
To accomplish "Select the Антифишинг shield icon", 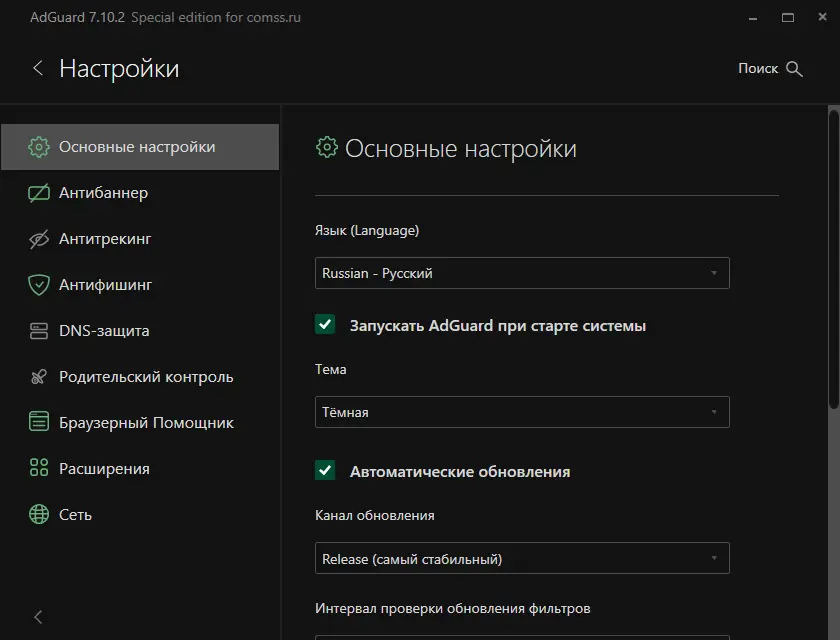I will point(38,284).
